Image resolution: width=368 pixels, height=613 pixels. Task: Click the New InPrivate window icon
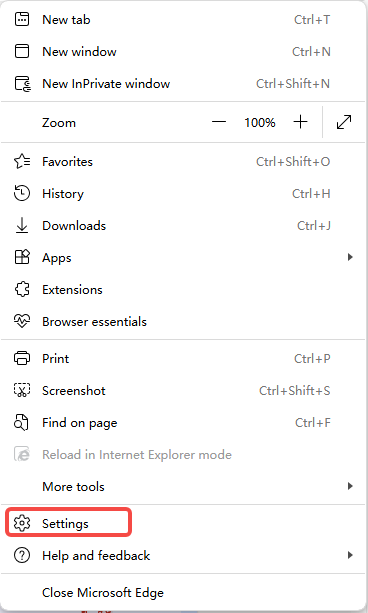22,84
